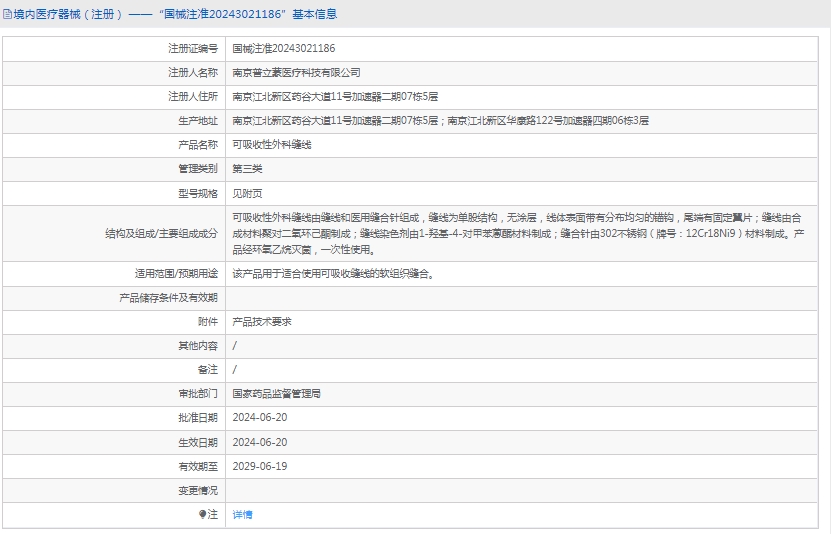Screen dimensions: 833x534
Task: Select the page title 境内医疗器械（注册）基本信息
Action: pyautogui.click(x=175, y=14)
